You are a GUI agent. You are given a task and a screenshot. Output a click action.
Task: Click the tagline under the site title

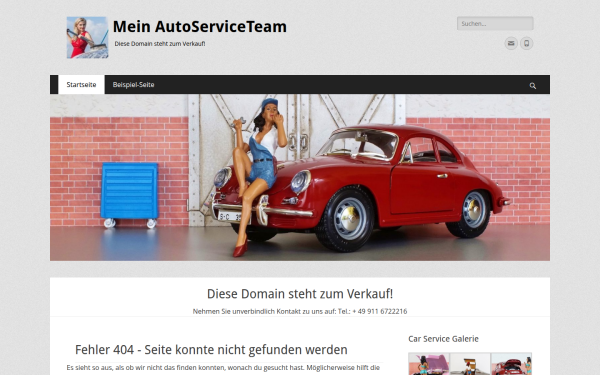tap(160, 44)
